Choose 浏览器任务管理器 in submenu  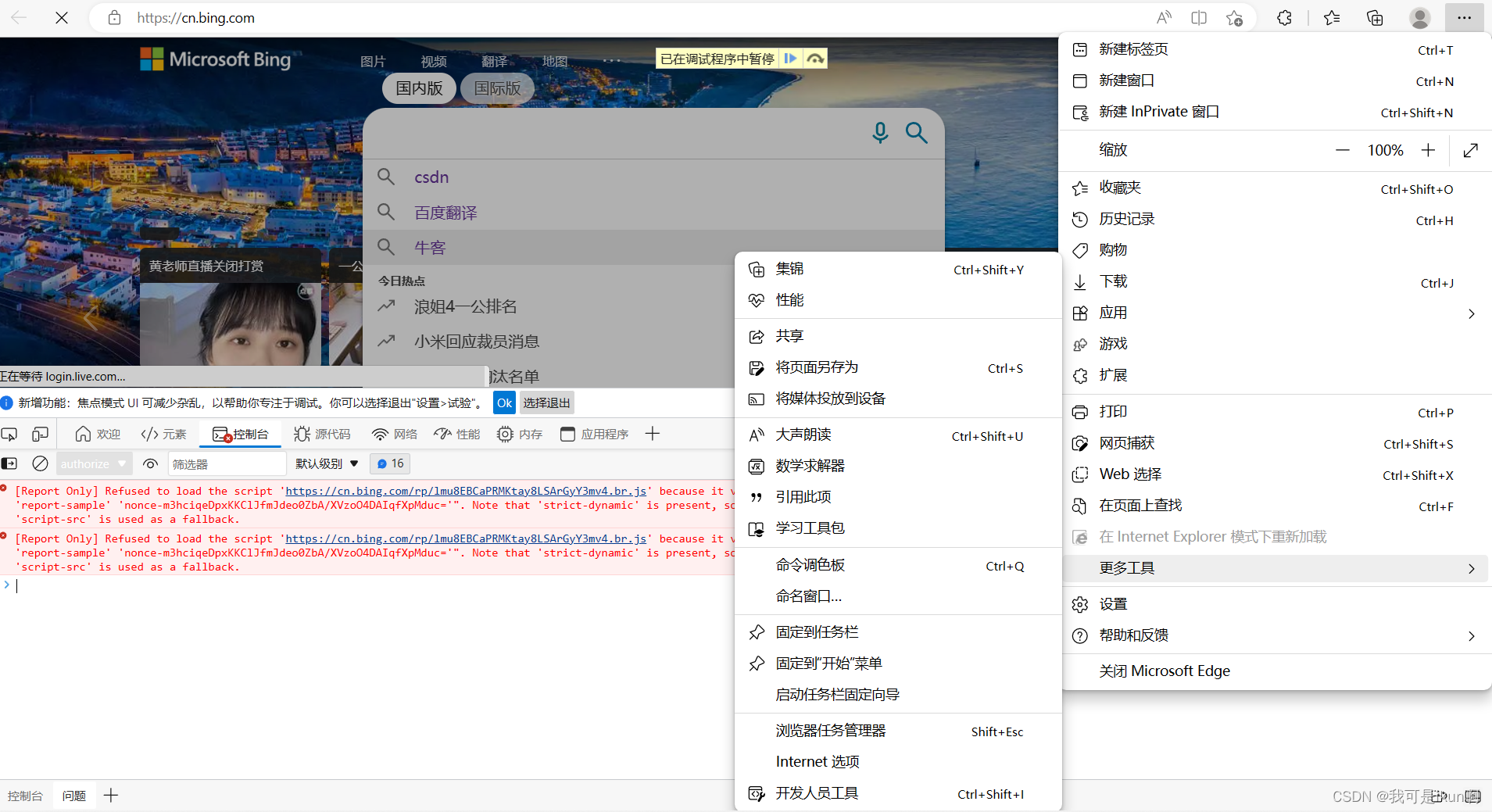click(x=898, y=731)
